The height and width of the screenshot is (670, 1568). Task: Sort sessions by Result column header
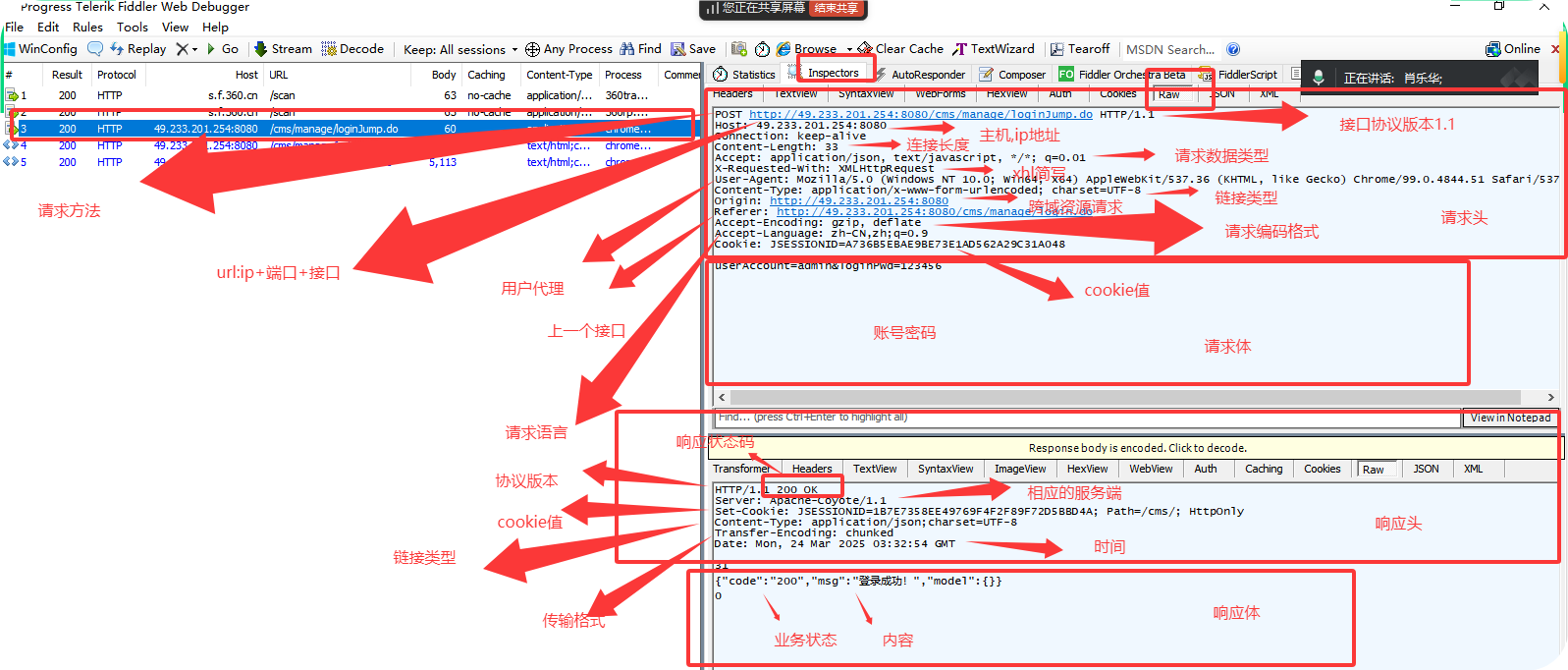click(67, 75)
